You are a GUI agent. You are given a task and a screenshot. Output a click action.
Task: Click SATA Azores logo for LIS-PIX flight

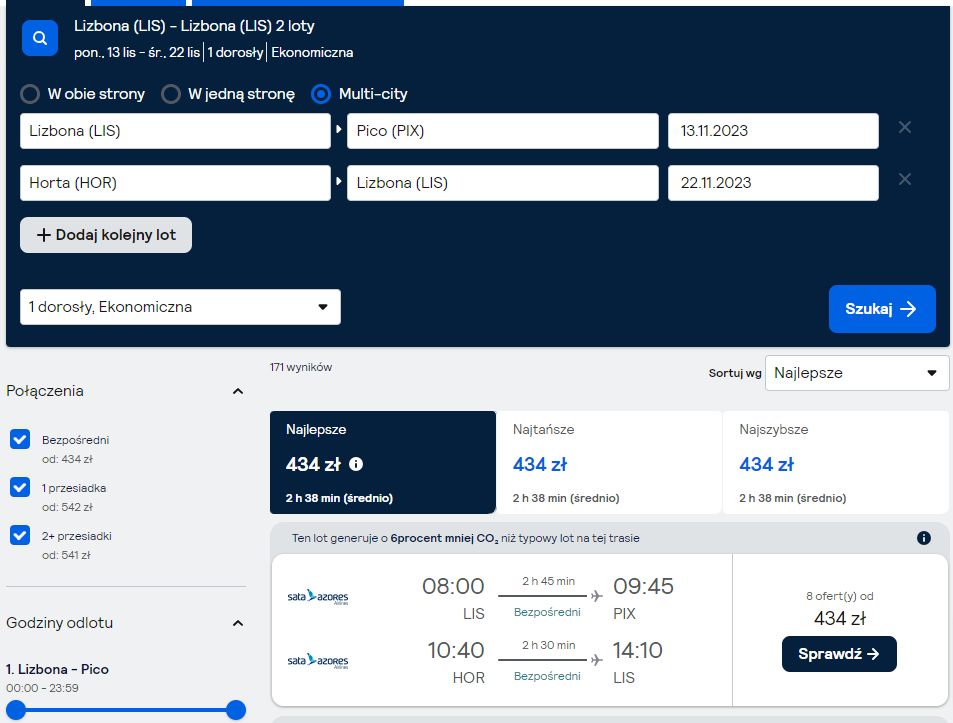[x=318, y=597]
